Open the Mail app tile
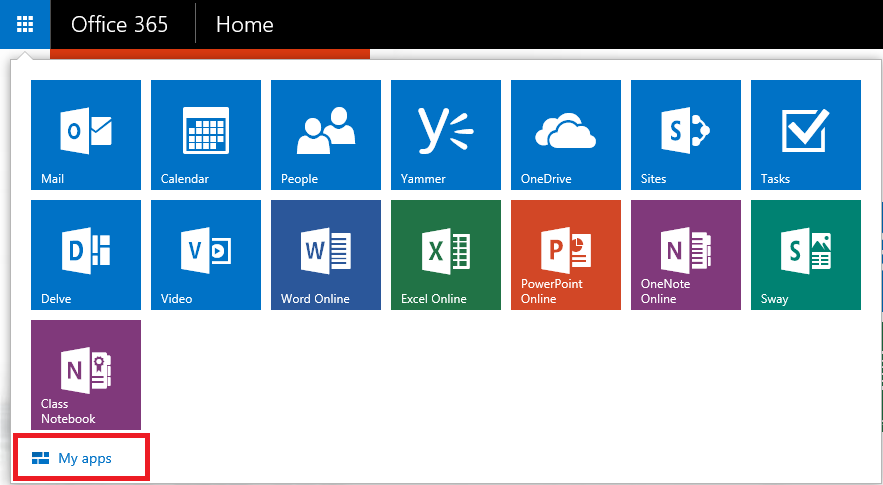 86,135
